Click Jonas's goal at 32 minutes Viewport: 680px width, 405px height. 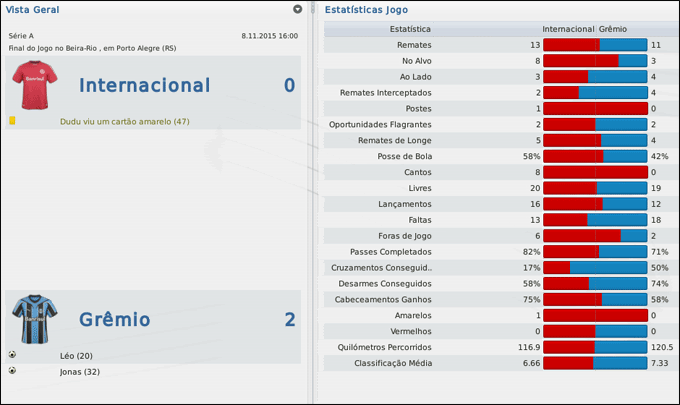pyautogui.click(x=81, y=371)
